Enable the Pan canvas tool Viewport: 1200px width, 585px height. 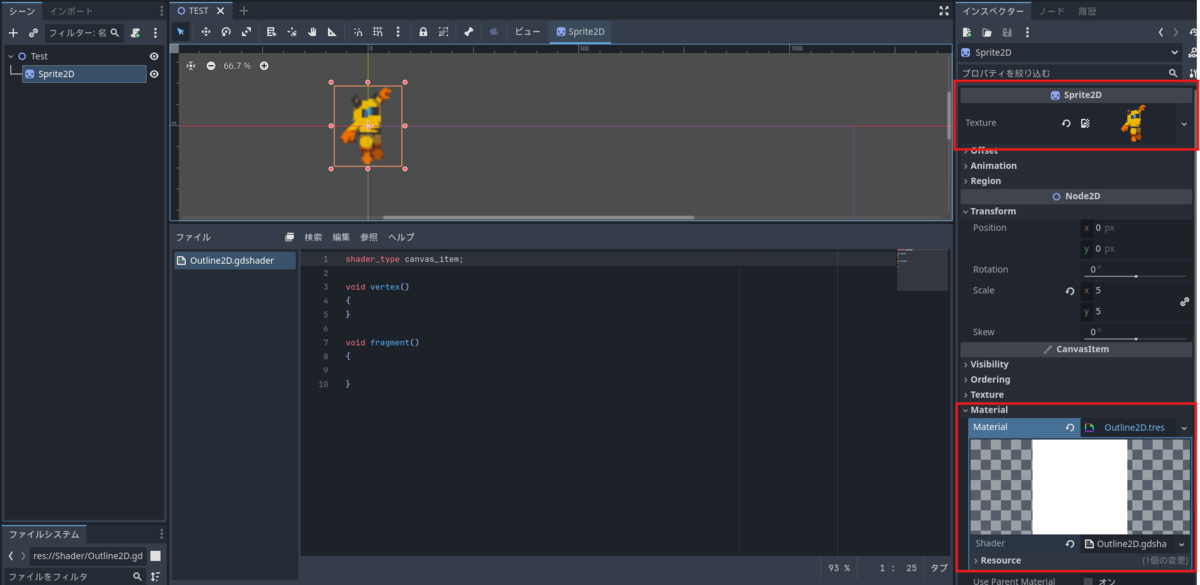313,31
